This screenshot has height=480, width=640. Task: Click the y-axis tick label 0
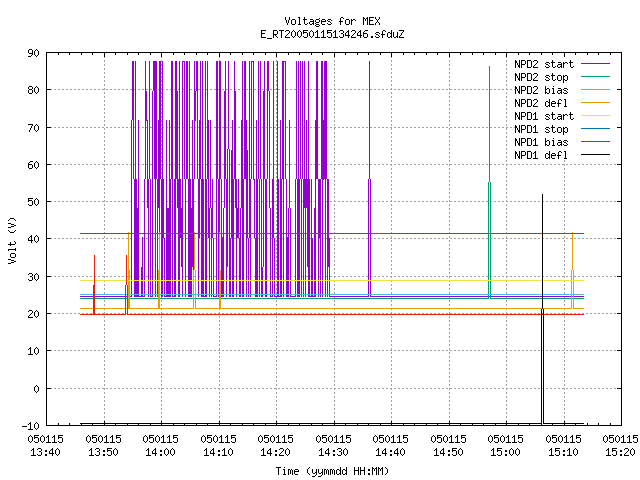click(36, 389)
